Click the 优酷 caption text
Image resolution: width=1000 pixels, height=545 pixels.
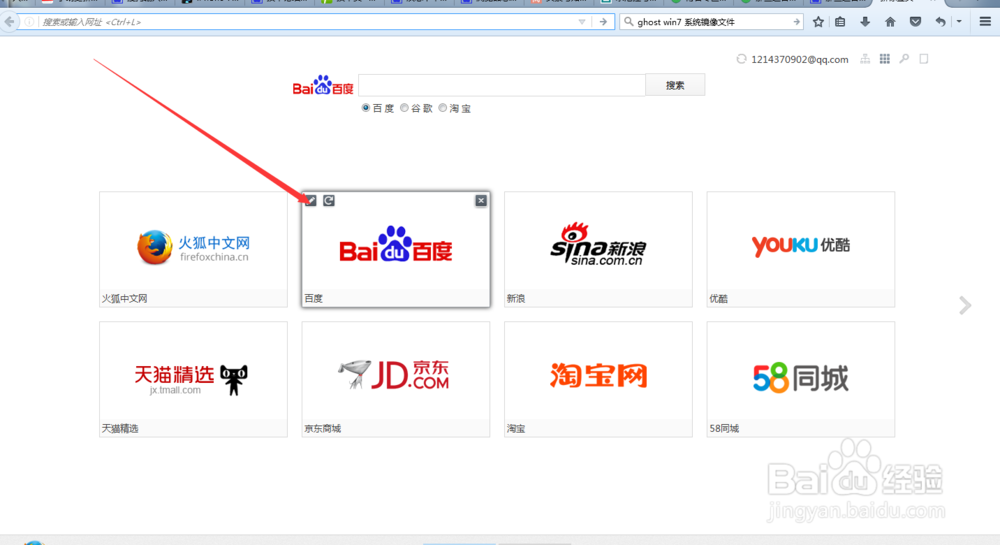[719, 298]
